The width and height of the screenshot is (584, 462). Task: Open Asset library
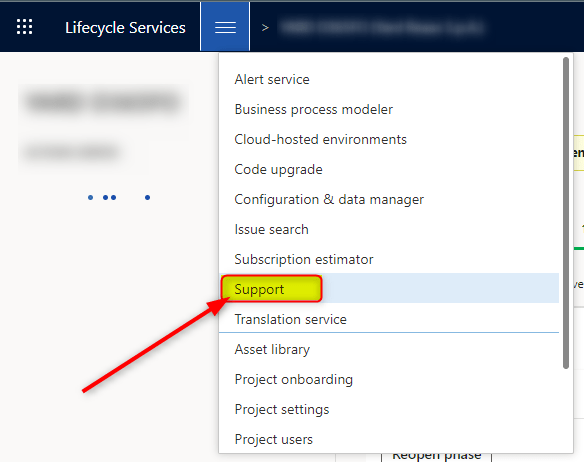pyautogui.click(x=389, y=349)
